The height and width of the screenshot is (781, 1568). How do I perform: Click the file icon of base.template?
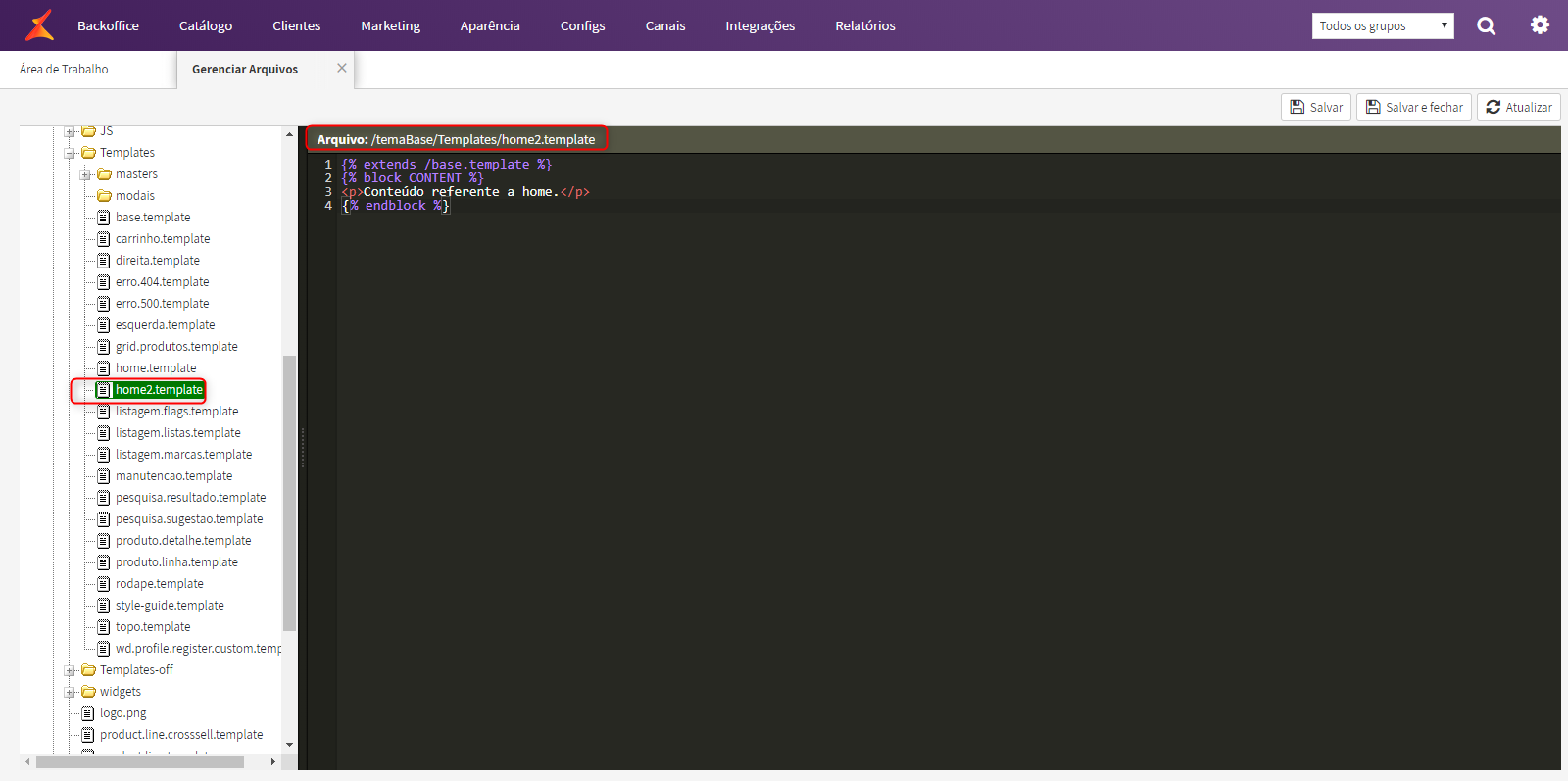(104, 218)
